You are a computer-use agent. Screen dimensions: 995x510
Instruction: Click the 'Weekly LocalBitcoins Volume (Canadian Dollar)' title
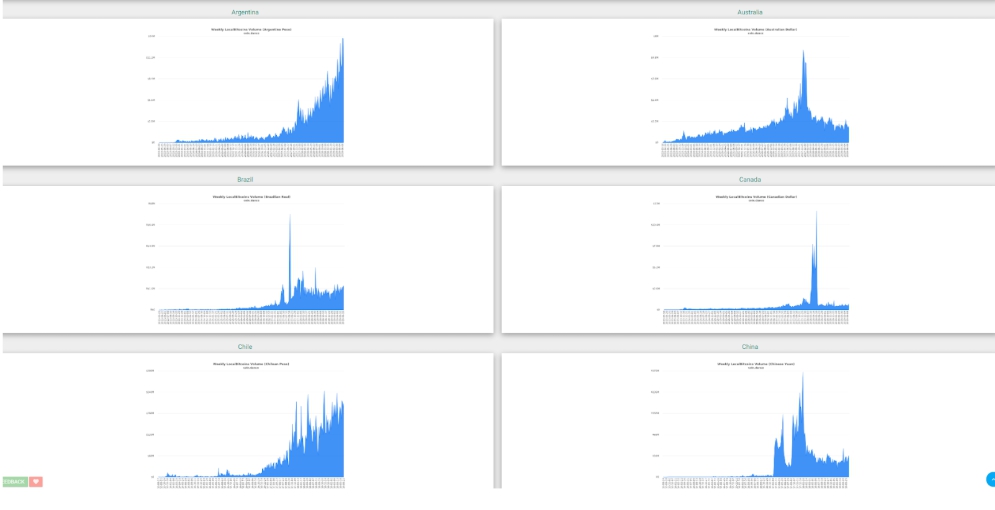pos(756,197)
